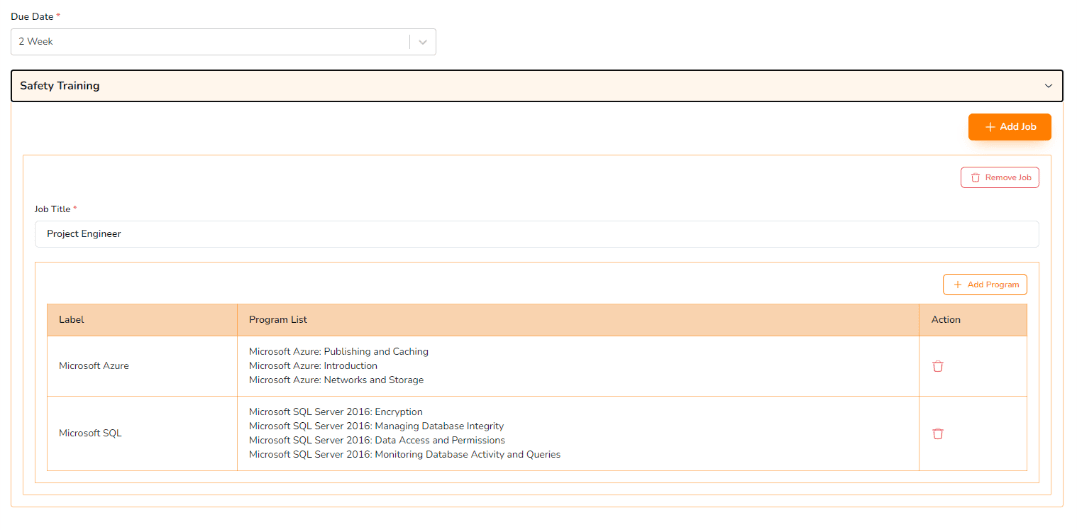Delete the Microsoft SQL program row

937,434
